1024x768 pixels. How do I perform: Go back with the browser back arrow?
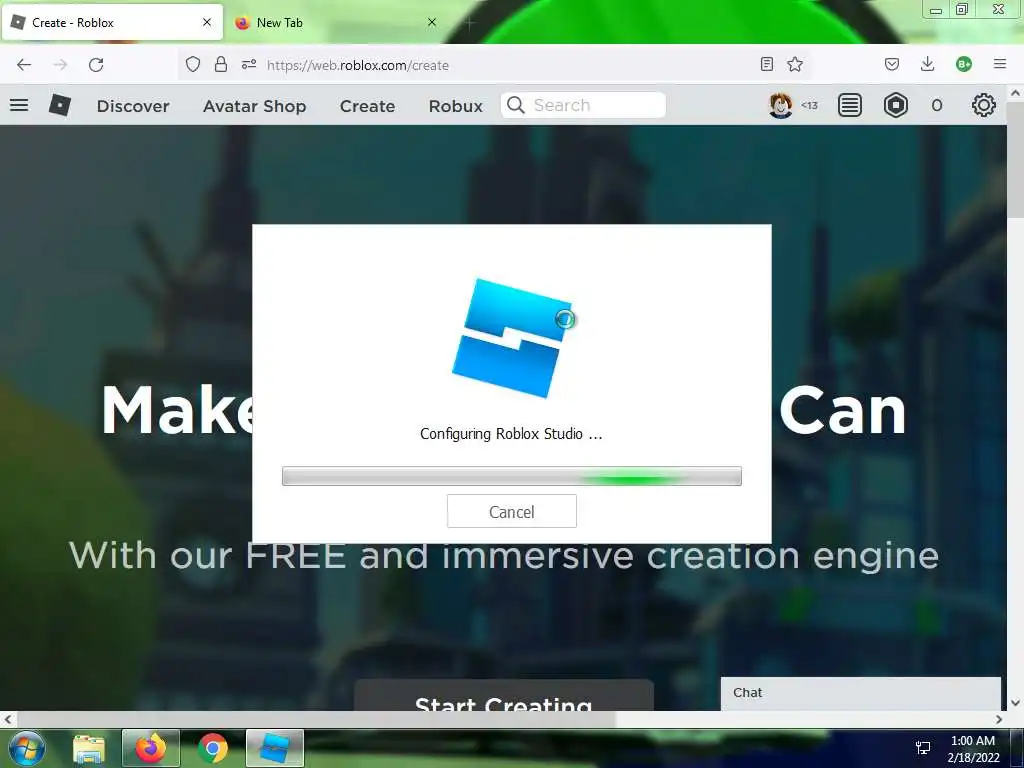24,65
